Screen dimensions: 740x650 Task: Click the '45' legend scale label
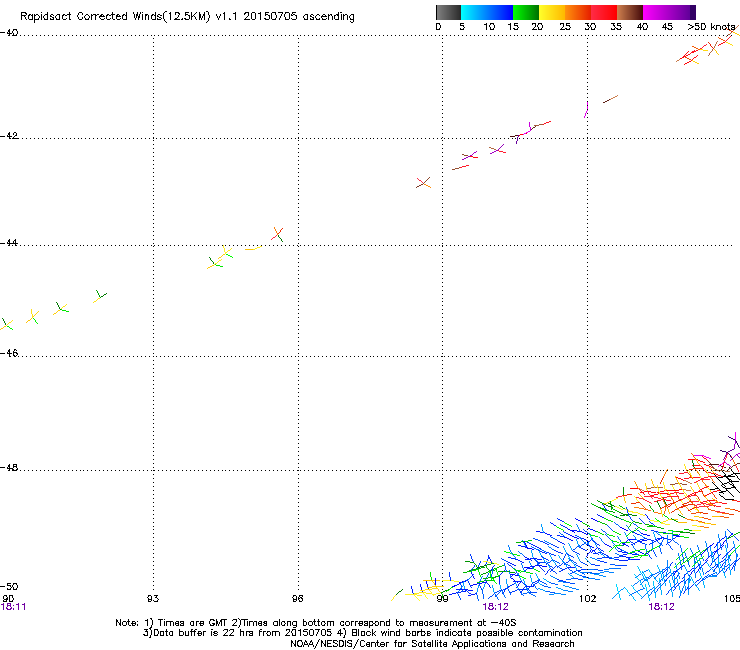(667, 27)
